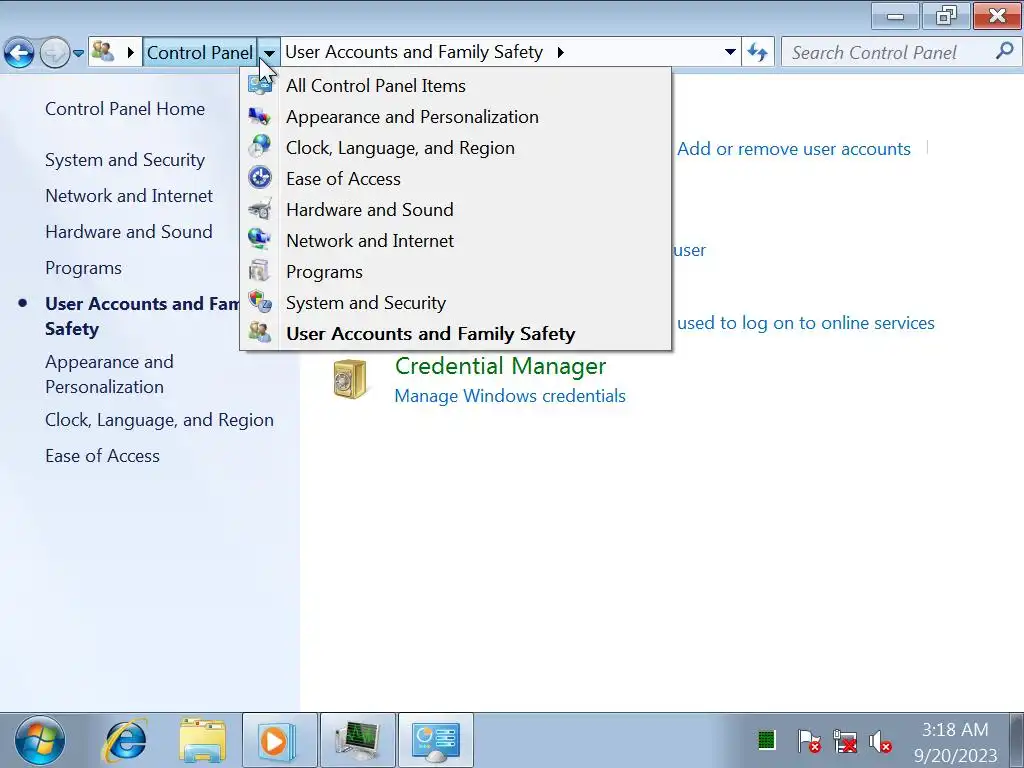This screenshot has width=1024, height=768.
Task: Click User Accounts and Family Safety breadcrumb
Action: tap(414, 52)
